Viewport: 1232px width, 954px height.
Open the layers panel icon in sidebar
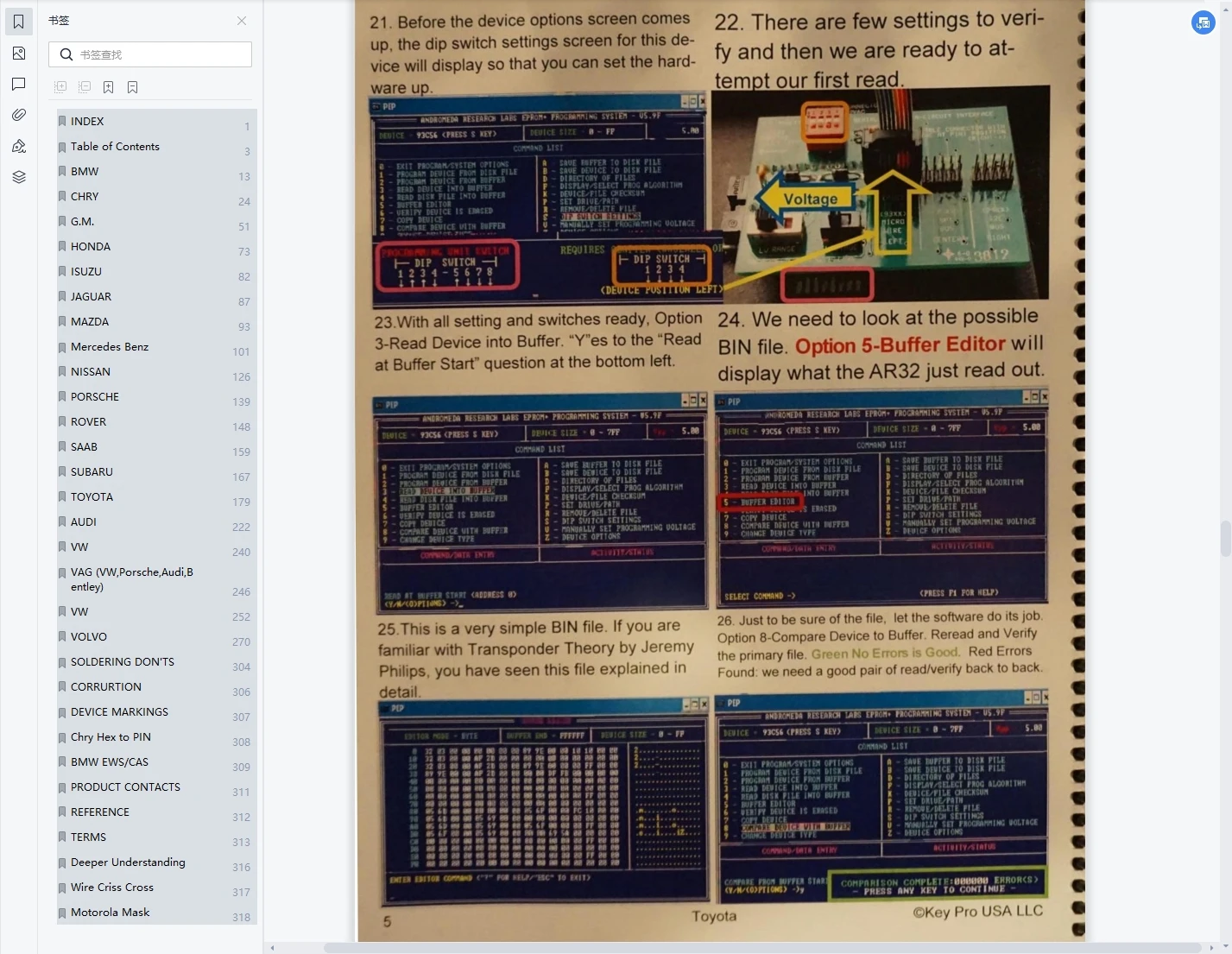click(18, 177)
